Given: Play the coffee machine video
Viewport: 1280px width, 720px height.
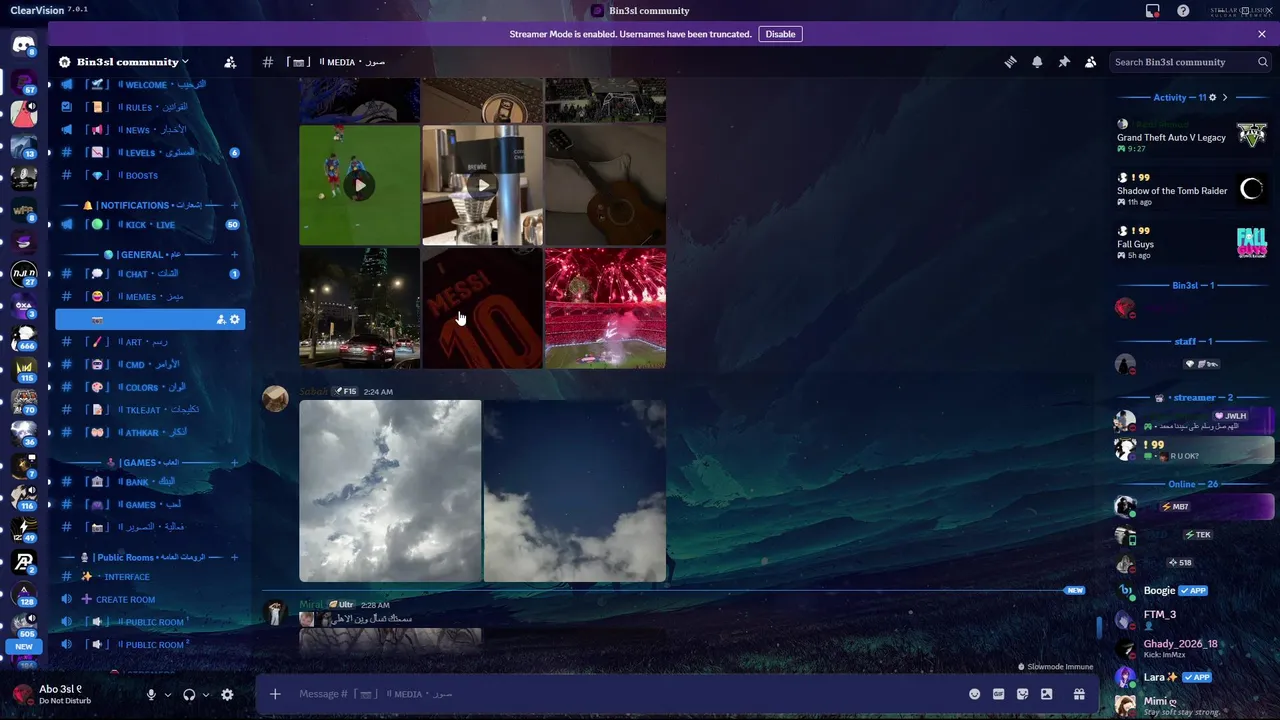Looking at the screenshot, I should coord(482,185).
